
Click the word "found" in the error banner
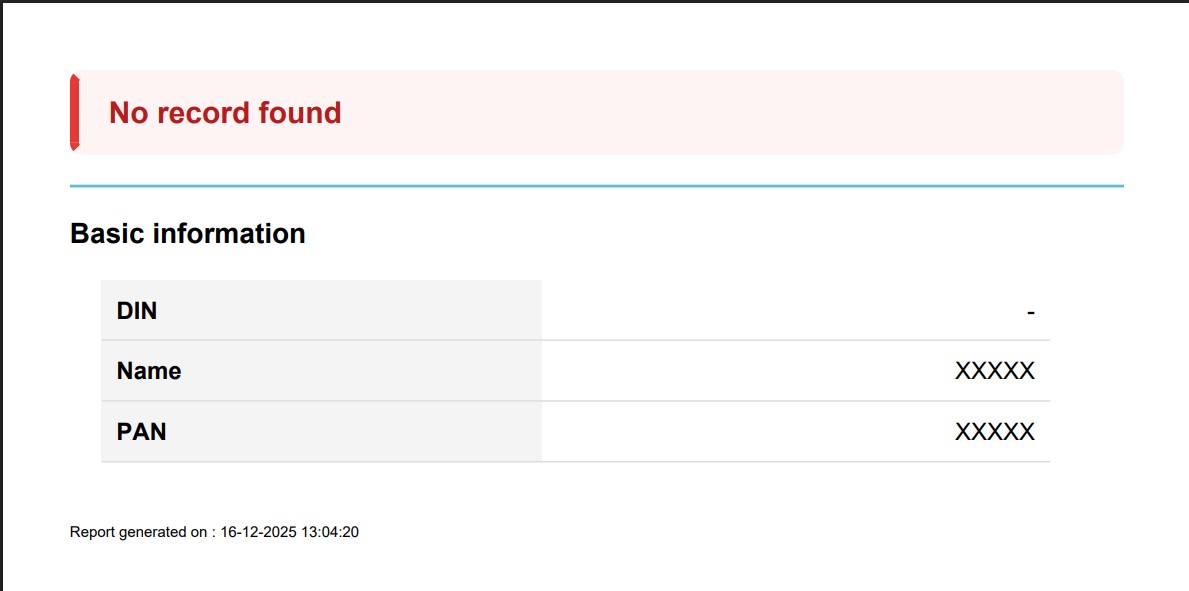tap(299, 113)
